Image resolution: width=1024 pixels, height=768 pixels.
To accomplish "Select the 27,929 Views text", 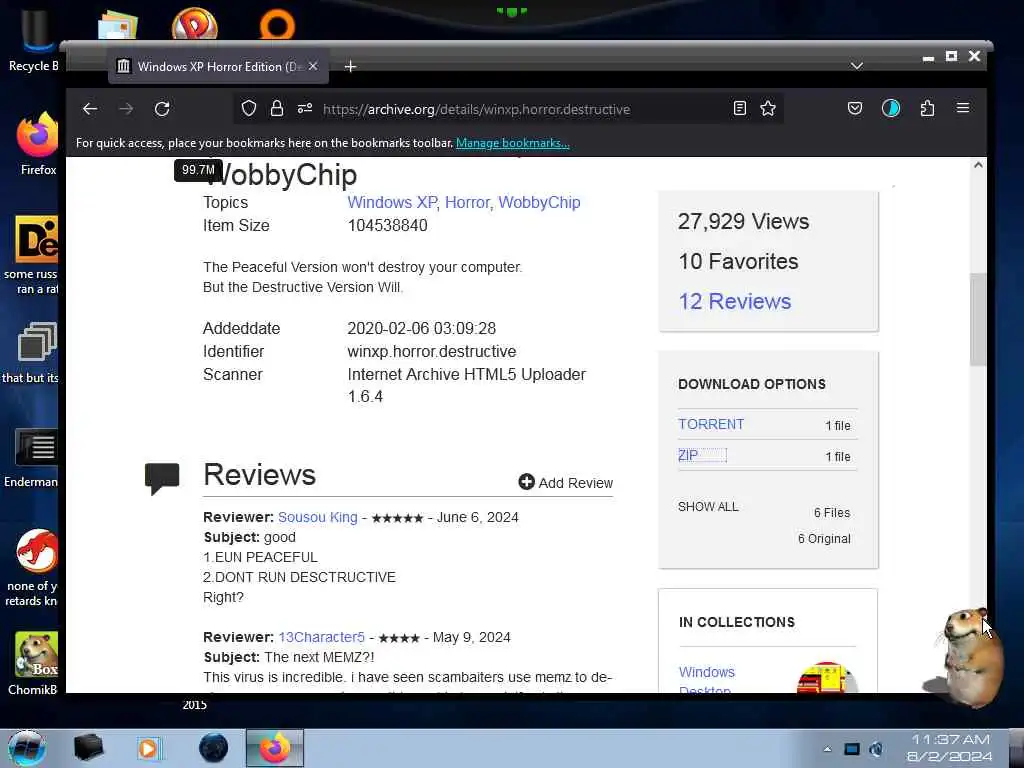I will tap(743, 221).
